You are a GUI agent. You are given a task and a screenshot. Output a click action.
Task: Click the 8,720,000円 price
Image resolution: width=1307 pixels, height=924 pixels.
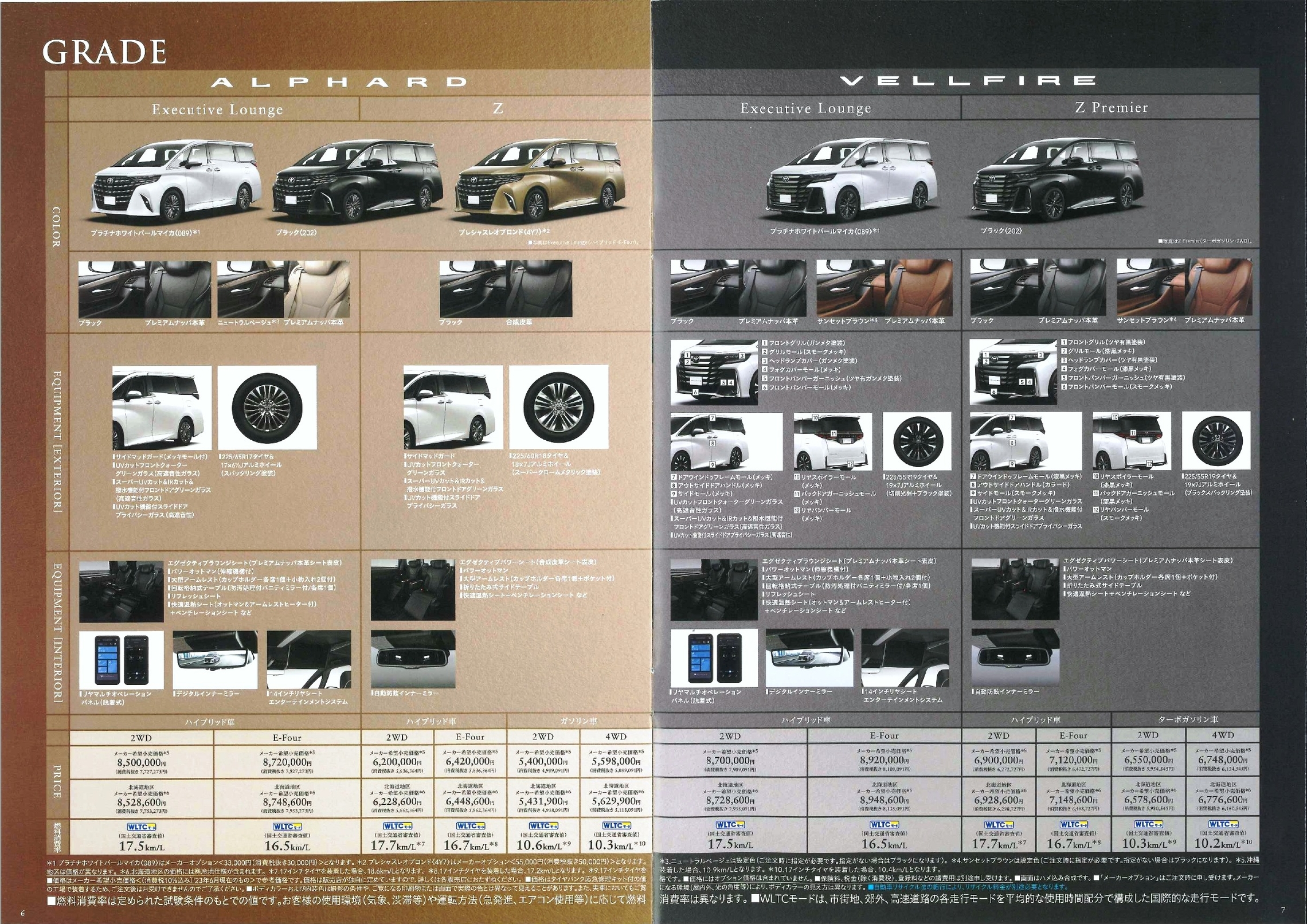[x=287, y=764]
